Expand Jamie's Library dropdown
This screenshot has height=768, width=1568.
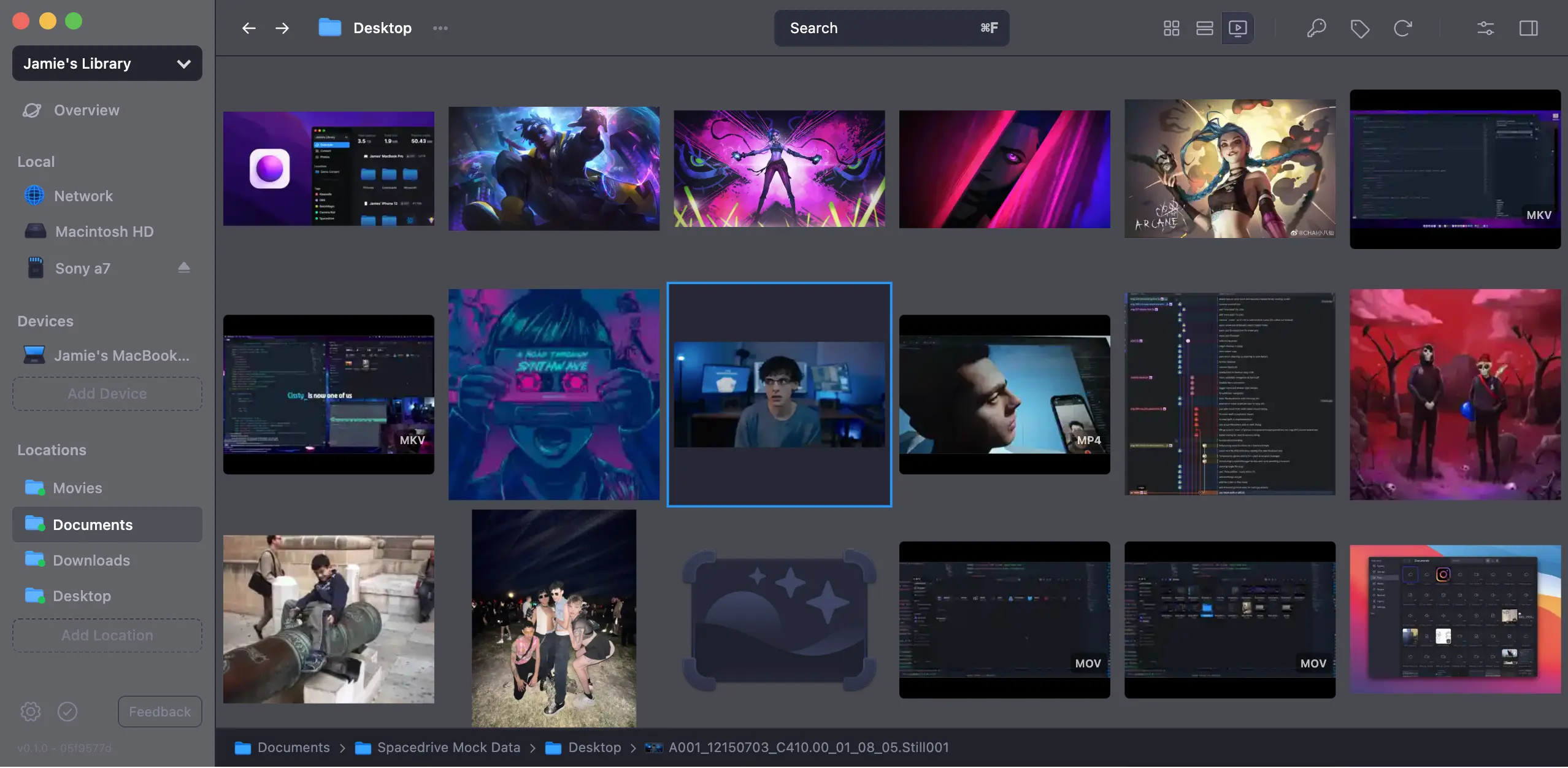click(107, 64)
